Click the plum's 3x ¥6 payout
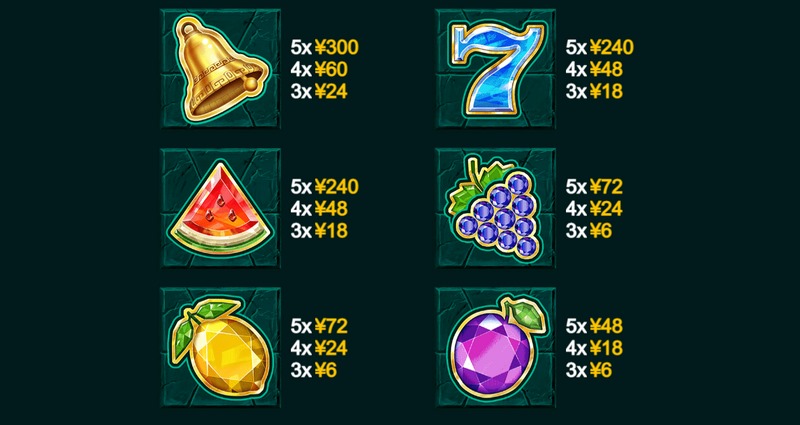The width and height of the screenshot is (800, 425). click(x=588, y=370)
